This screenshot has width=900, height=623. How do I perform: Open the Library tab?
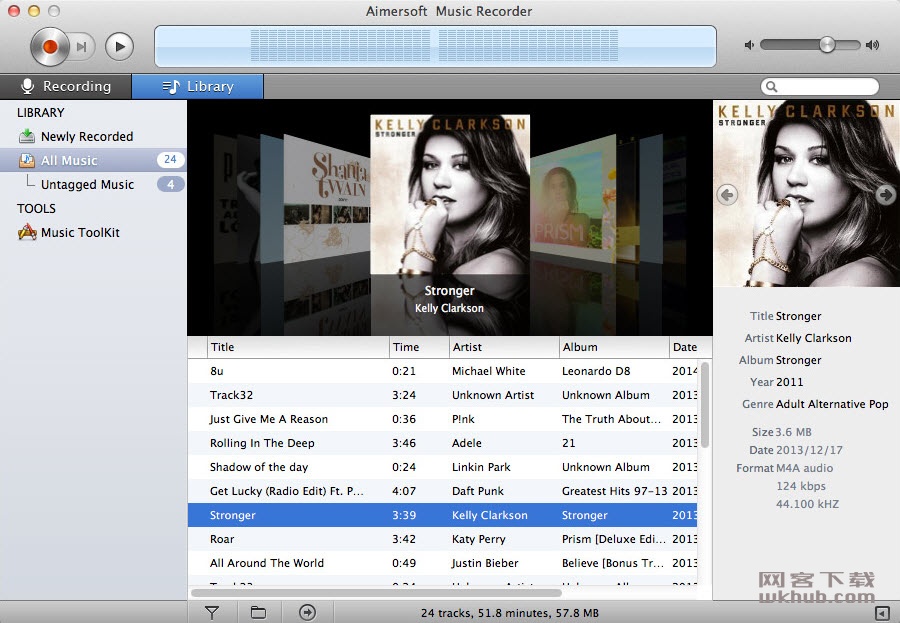coord(198,86)
